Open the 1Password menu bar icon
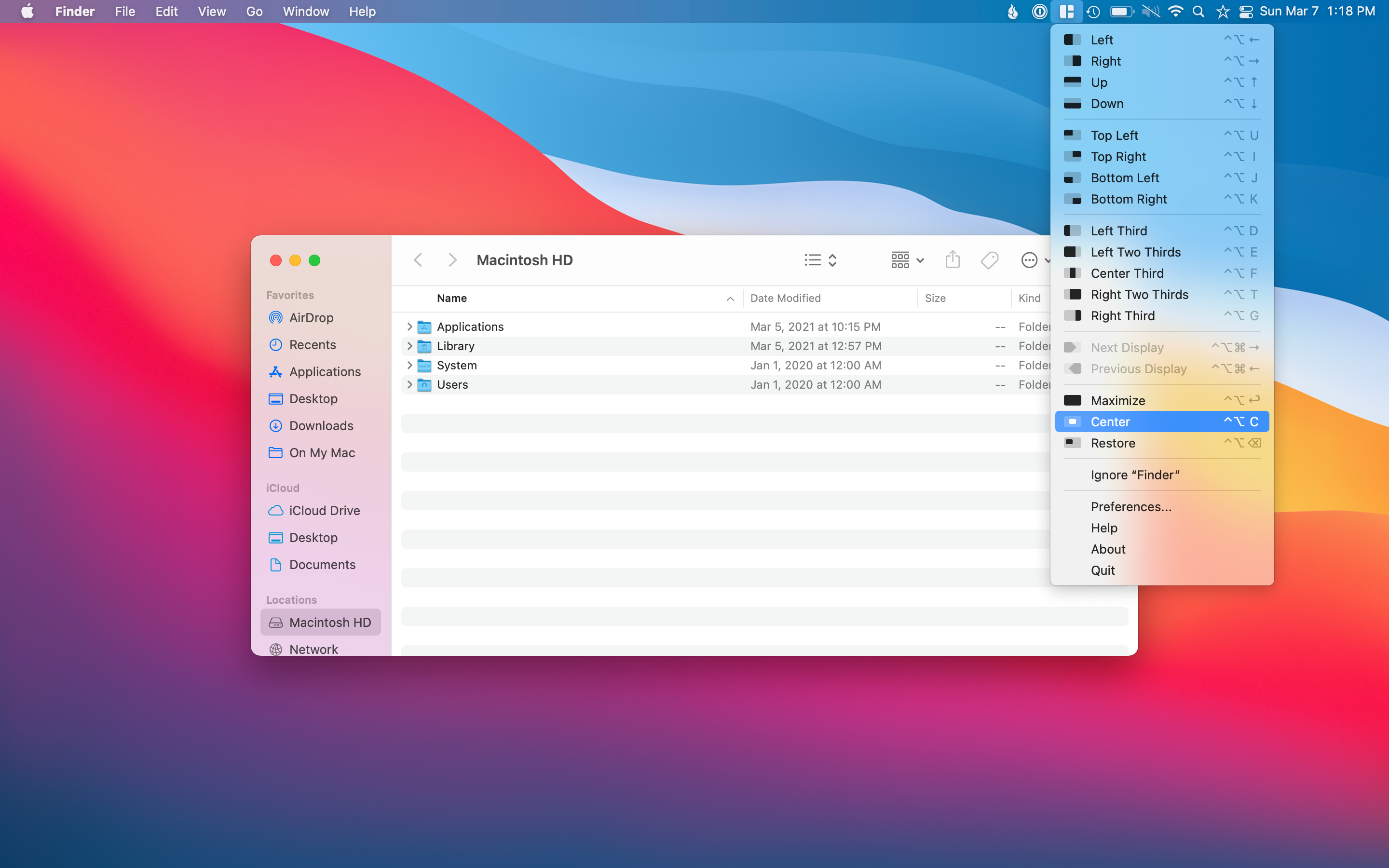Screen dimensions: 1389x868 tap(1039, 12)
